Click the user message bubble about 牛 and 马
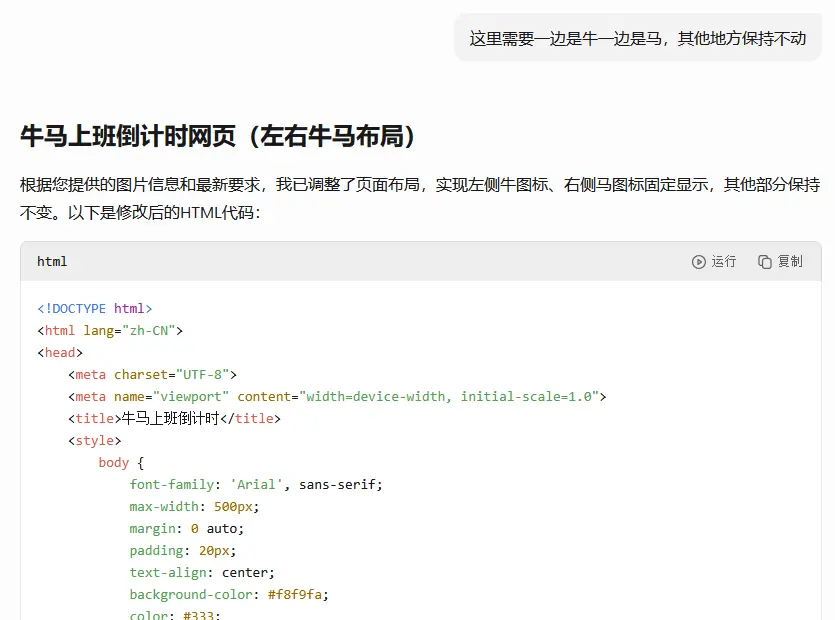Screen dimensions: 835x620 637,38
